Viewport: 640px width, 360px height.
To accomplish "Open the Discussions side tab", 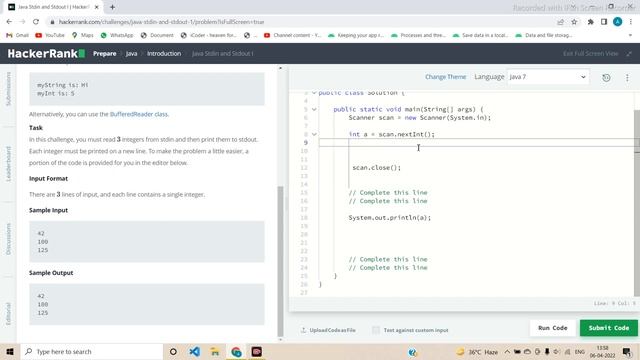I will pos(8,239).
